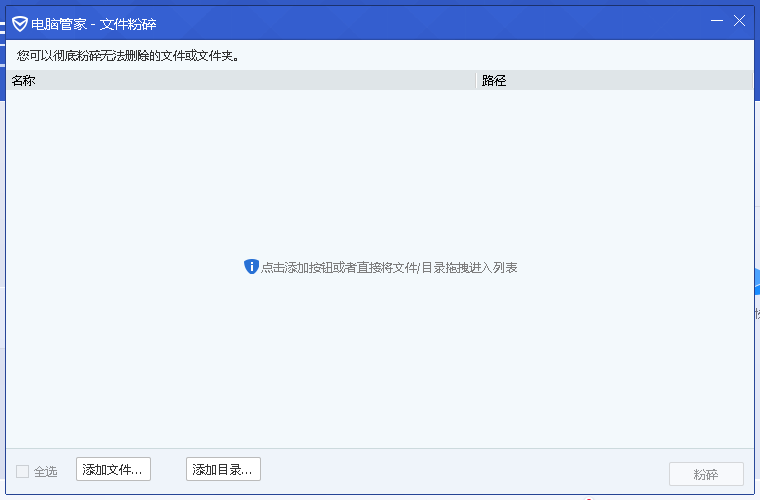Viewport: 760px width, 500px height.
Task: Click the 点击添加按钮或者直接将文件 hint text
Action: [389, 267]
